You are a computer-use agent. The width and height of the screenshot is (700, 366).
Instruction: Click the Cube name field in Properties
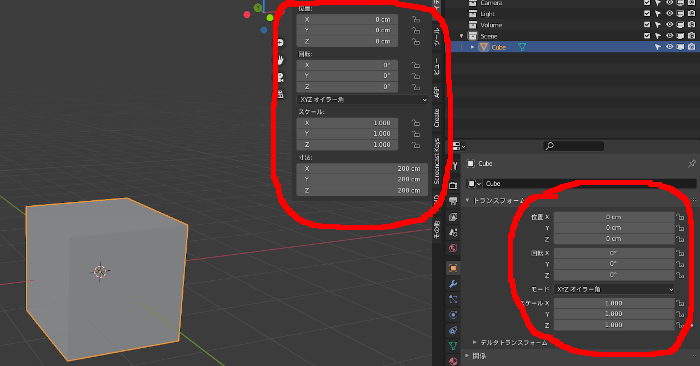(x=589, y=183)
